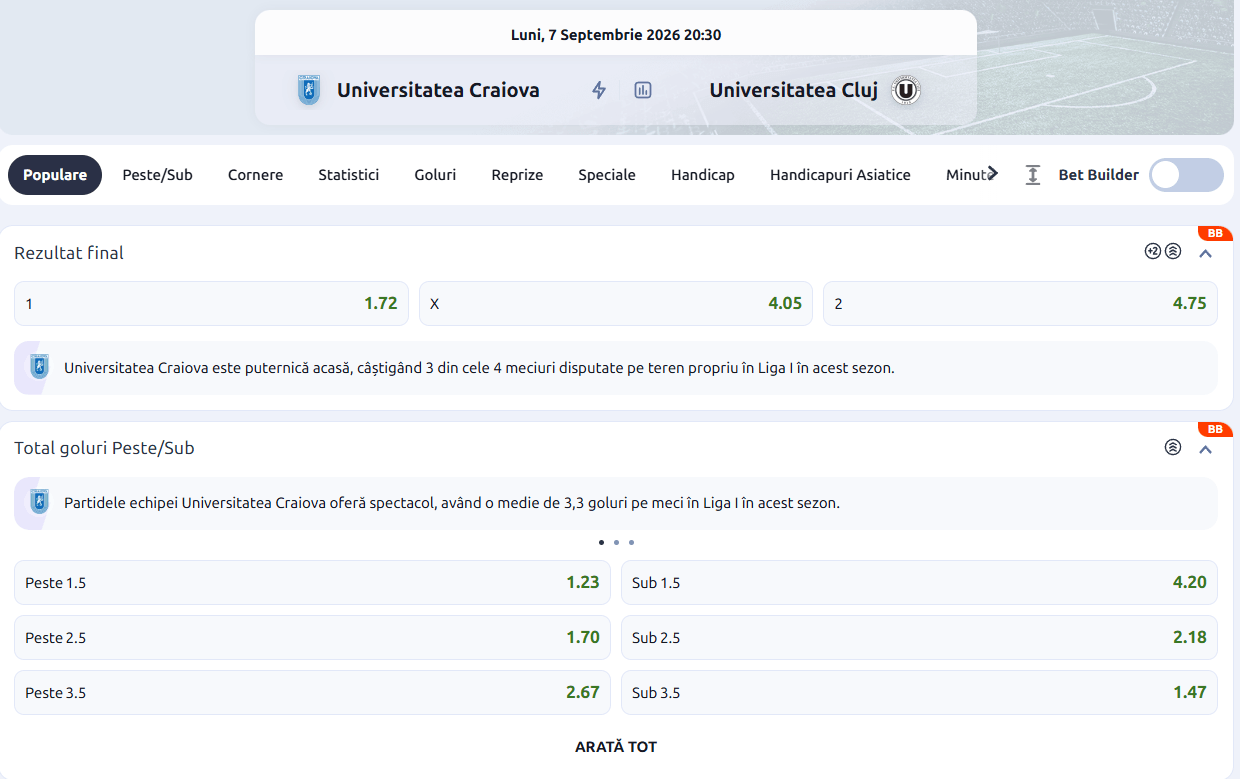The height and width of the screenshot is (779, 1240).
Task: Collapse the Rezultat final section
Action: pos(1206,254)
